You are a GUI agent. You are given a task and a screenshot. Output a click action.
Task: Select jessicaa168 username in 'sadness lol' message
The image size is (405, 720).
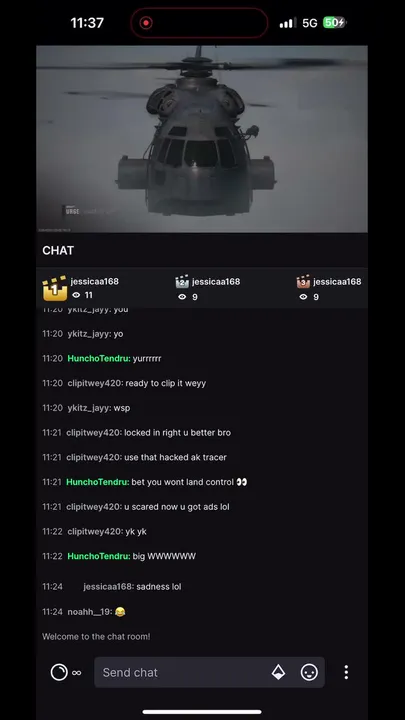(108, 587)
